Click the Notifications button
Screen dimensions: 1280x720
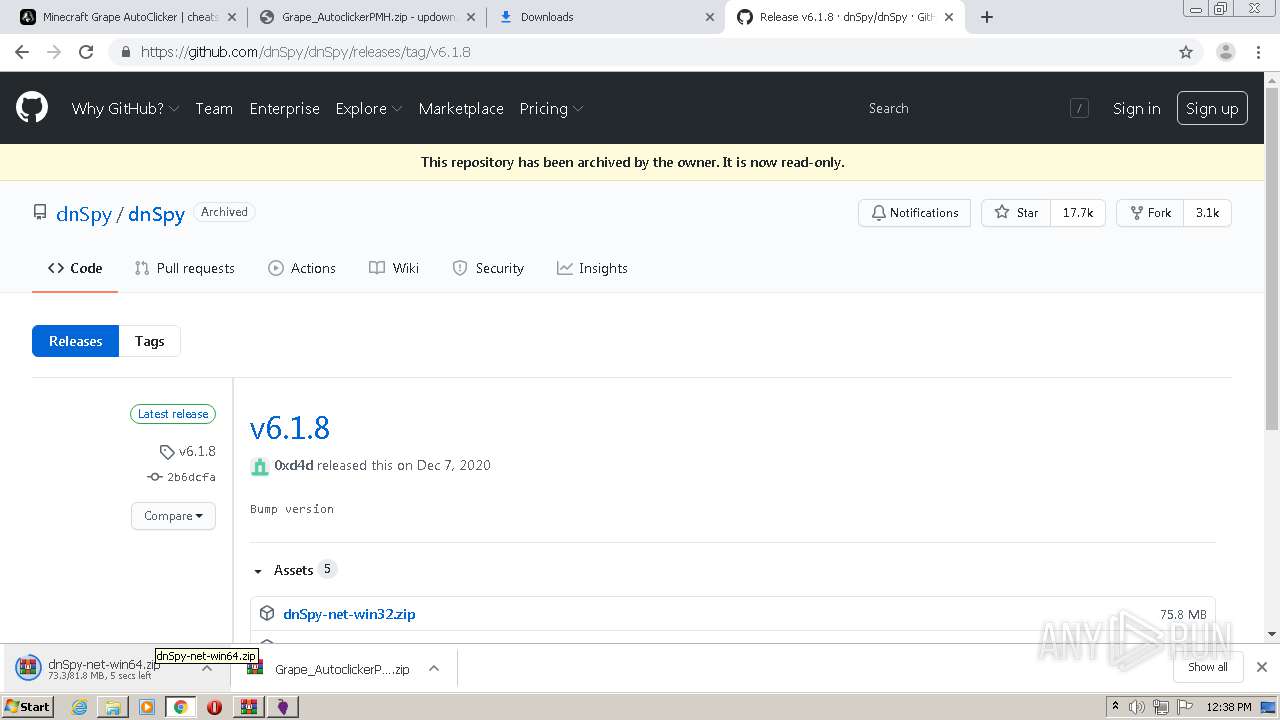pyautogui.click(x=914, y=213)
